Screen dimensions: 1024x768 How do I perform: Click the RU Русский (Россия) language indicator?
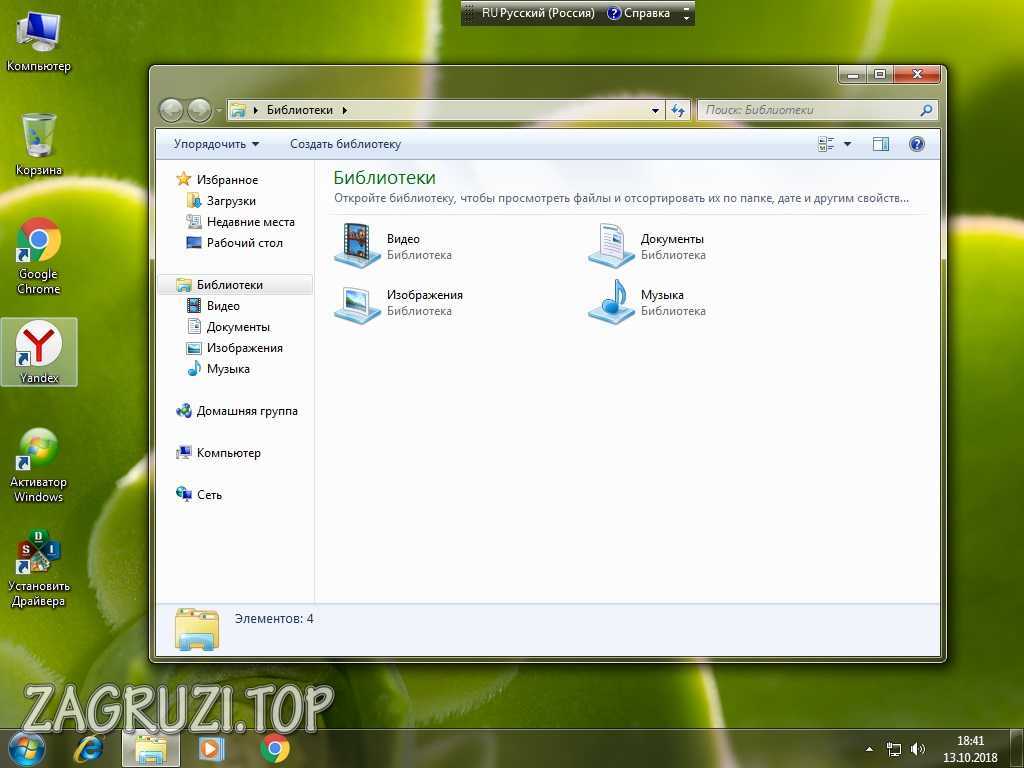[x=538, y=13]
